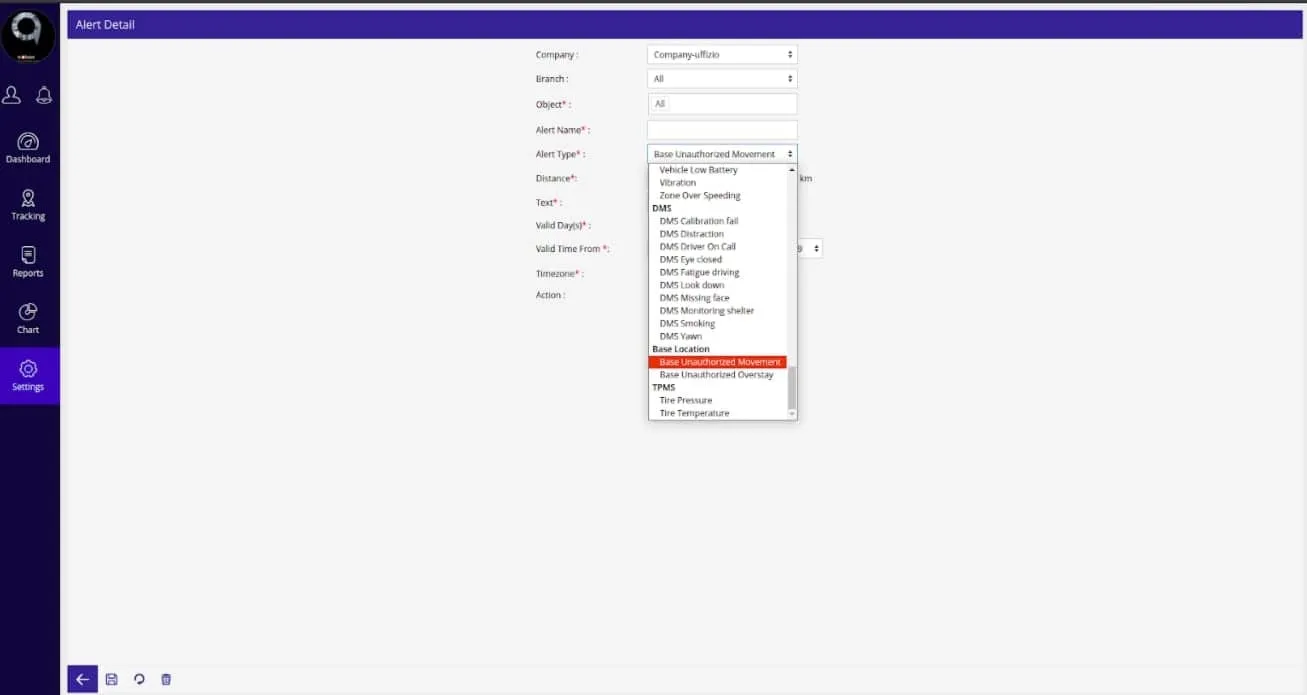The height and width of the screenshot is (695, 1307).
Task: Collapse the Alert Type dropdown
Action: point(722,154)
